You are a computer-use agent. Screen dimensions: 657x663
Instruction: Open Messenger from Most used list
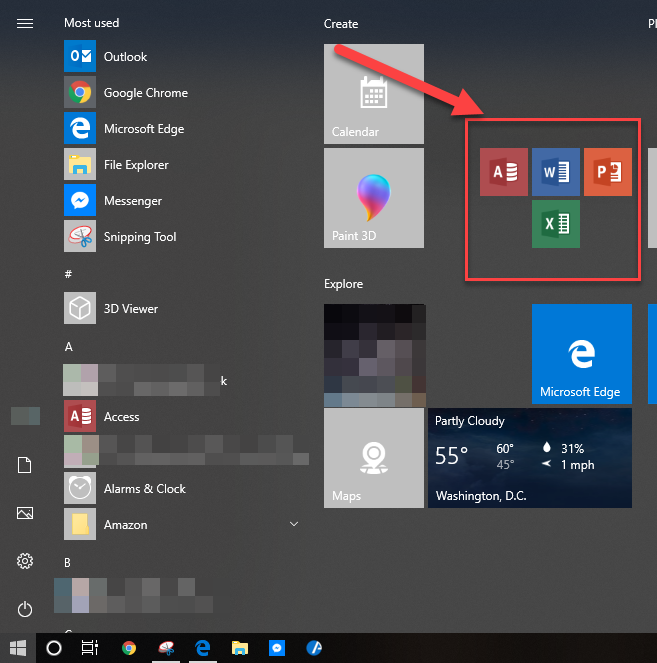pyautogui.click(x=132, y=201)
